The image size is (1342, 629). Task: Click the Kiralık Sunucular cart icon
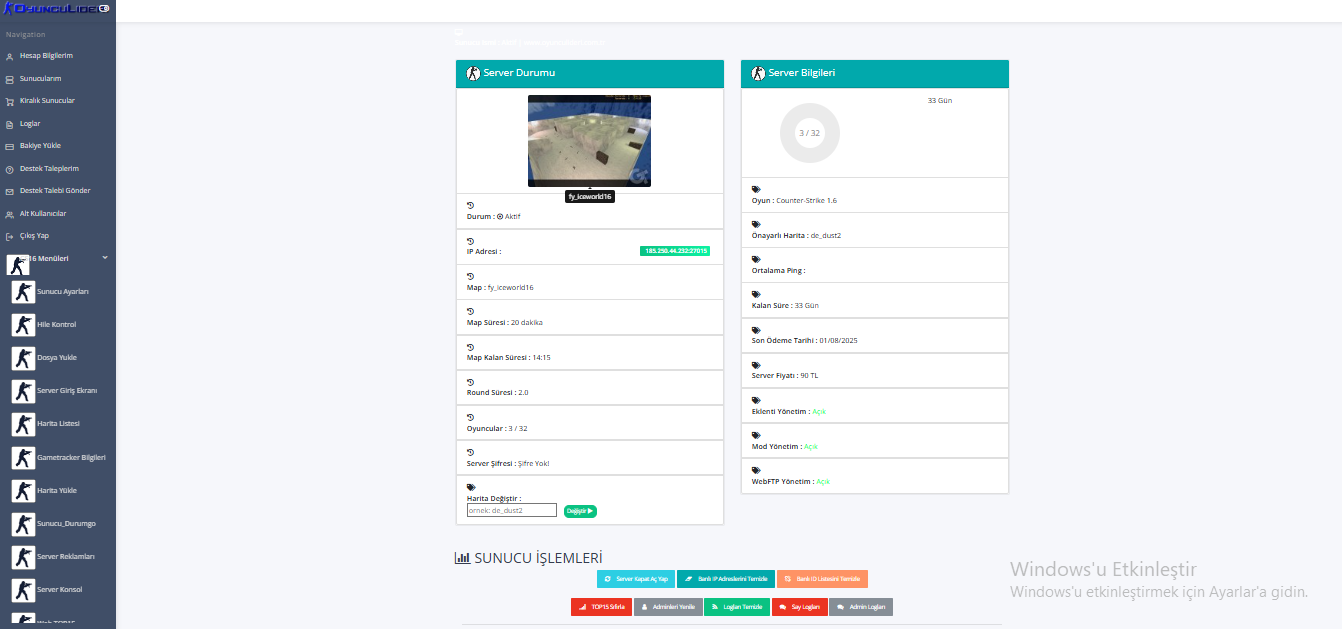[9, 101]
